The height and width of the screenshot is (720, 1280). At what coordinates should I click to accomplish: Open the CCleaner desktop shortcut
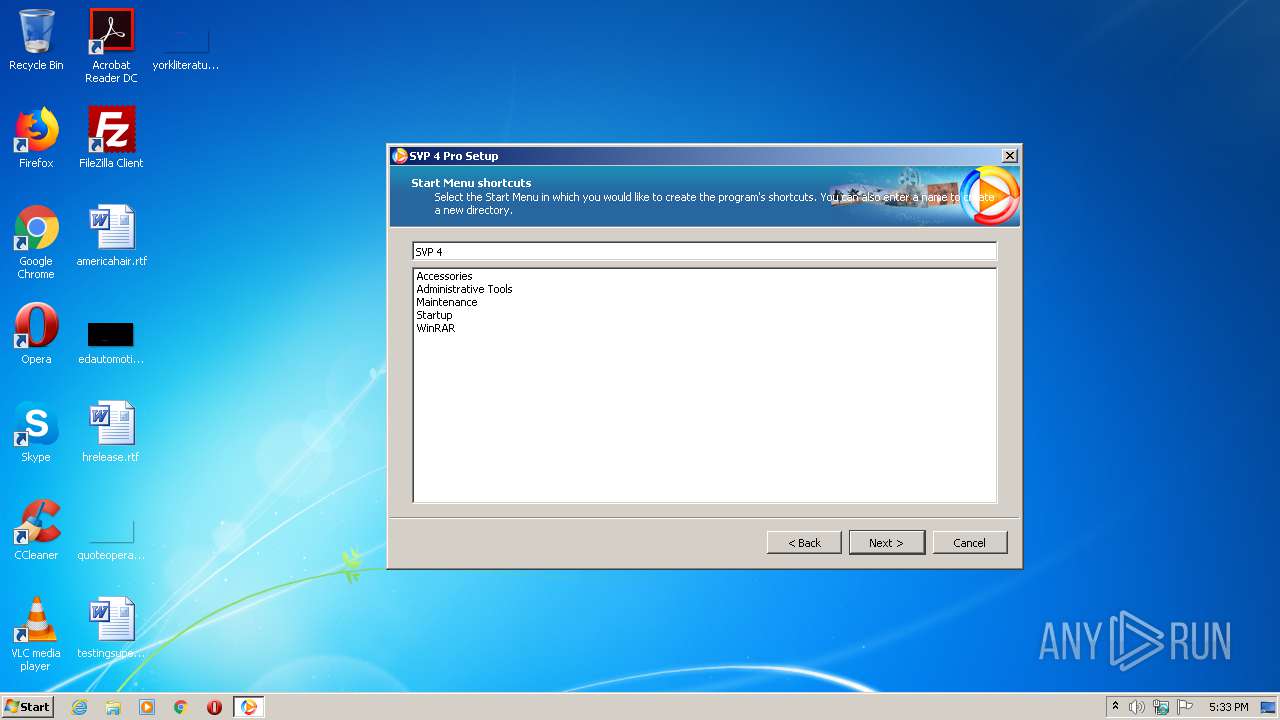tap(36, 530)
